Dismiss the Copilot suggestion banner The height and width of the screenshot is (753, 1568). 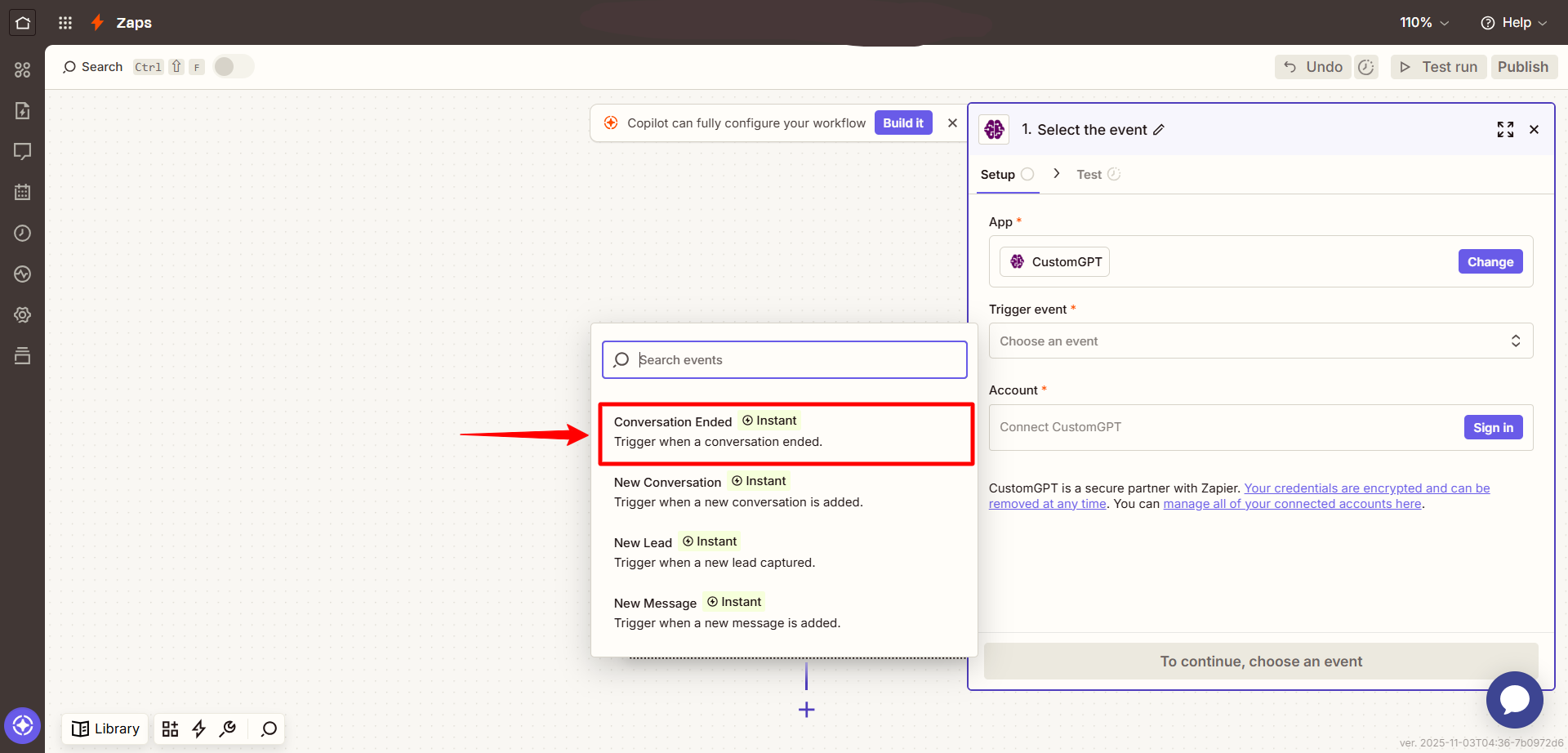pos(952,123)
